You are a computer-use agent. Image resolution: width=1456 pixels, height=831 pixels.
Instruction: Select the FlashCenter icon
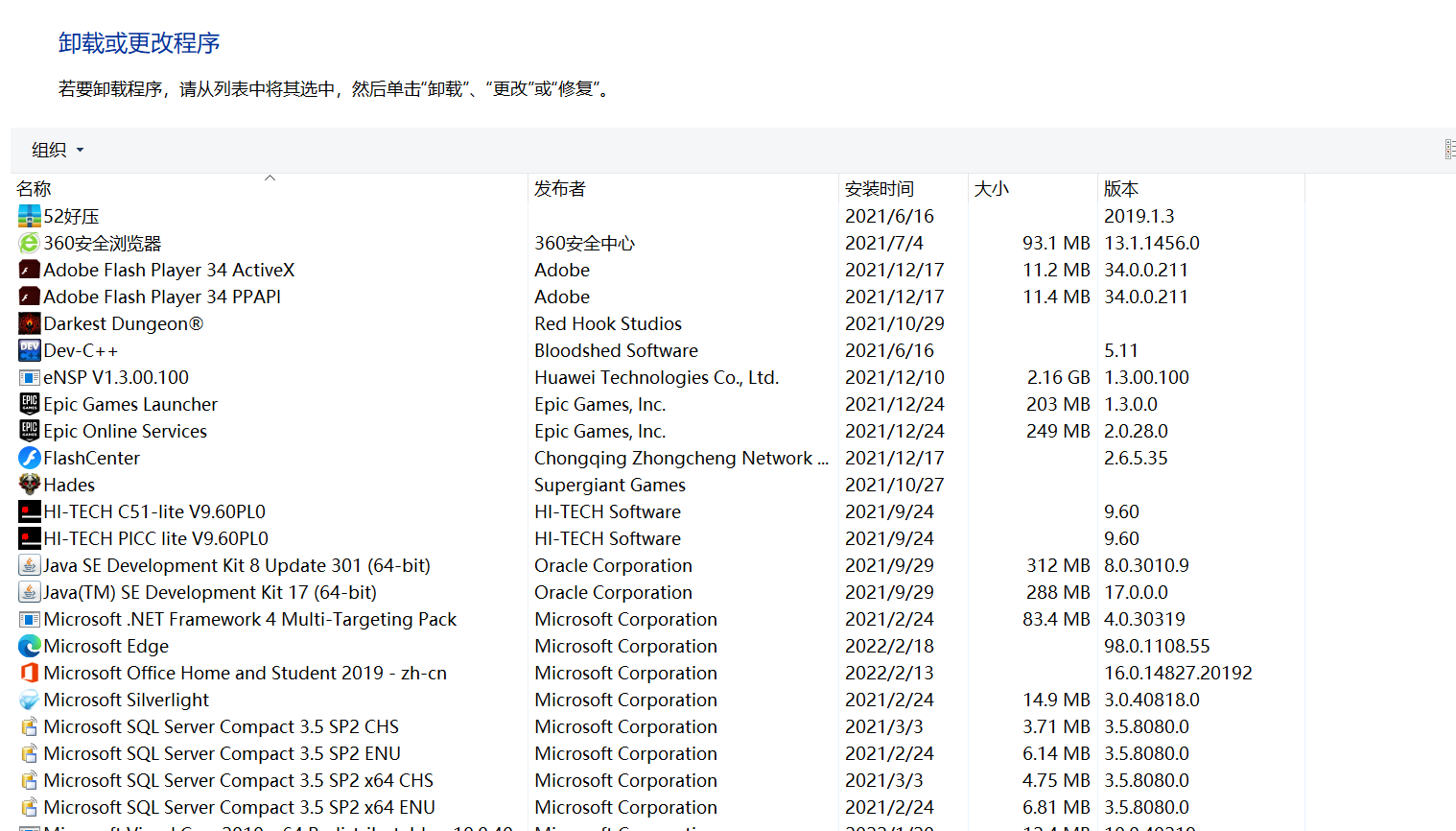30,458
